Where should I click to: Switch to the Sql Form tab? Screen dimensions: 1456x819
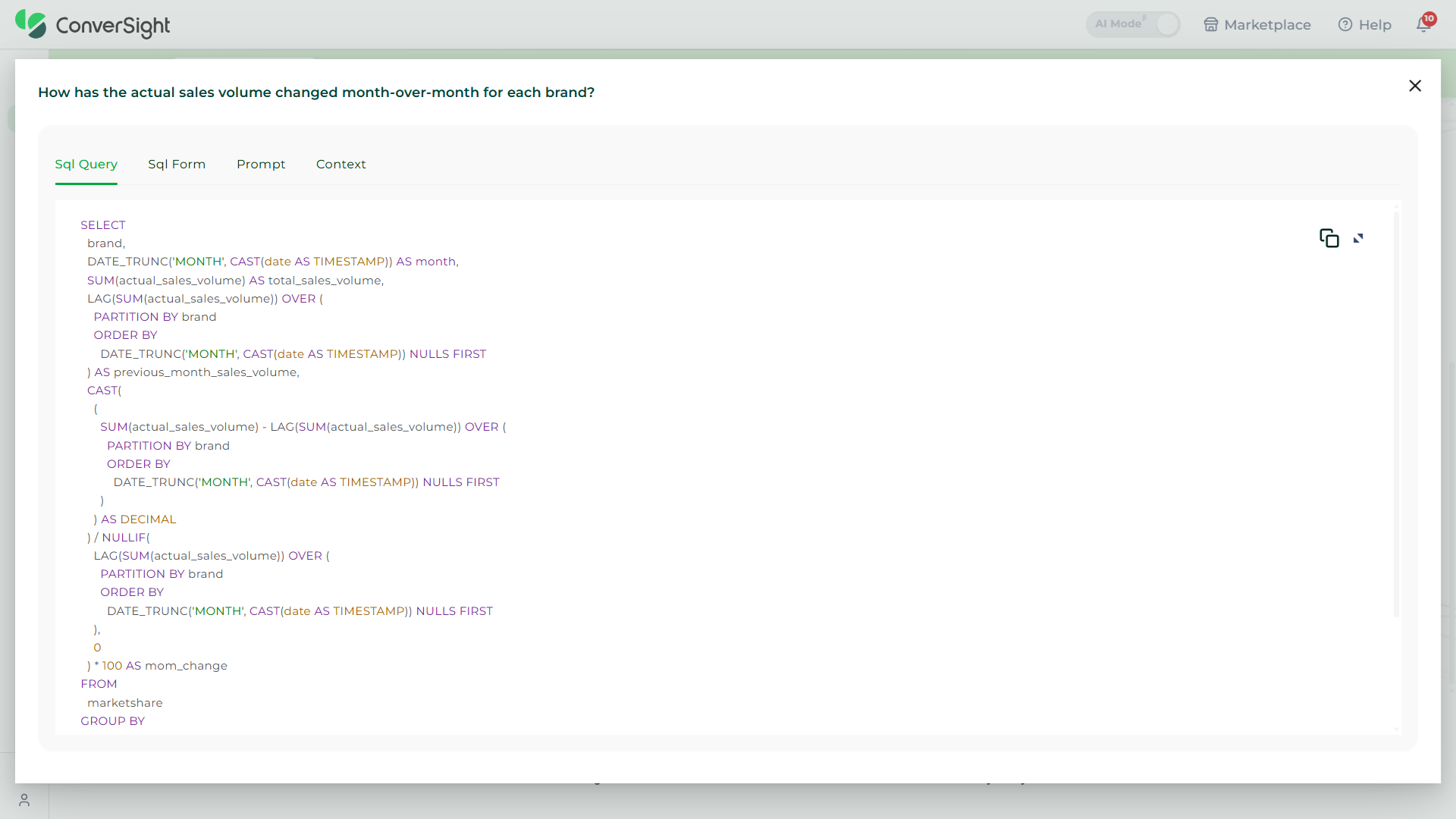(x=177, y=165)
